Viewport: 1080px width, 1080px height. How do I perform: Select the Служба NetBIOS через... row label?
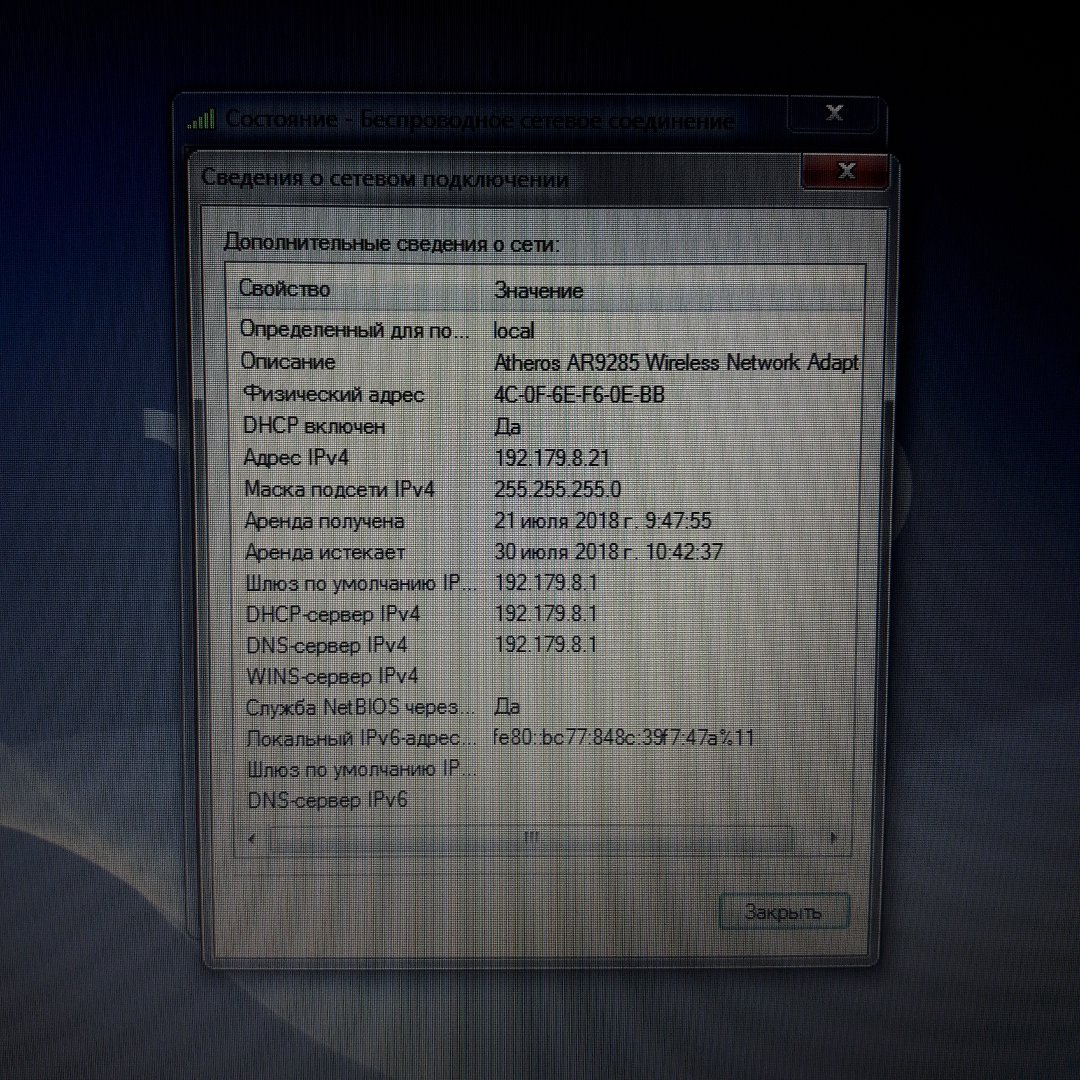360,707
